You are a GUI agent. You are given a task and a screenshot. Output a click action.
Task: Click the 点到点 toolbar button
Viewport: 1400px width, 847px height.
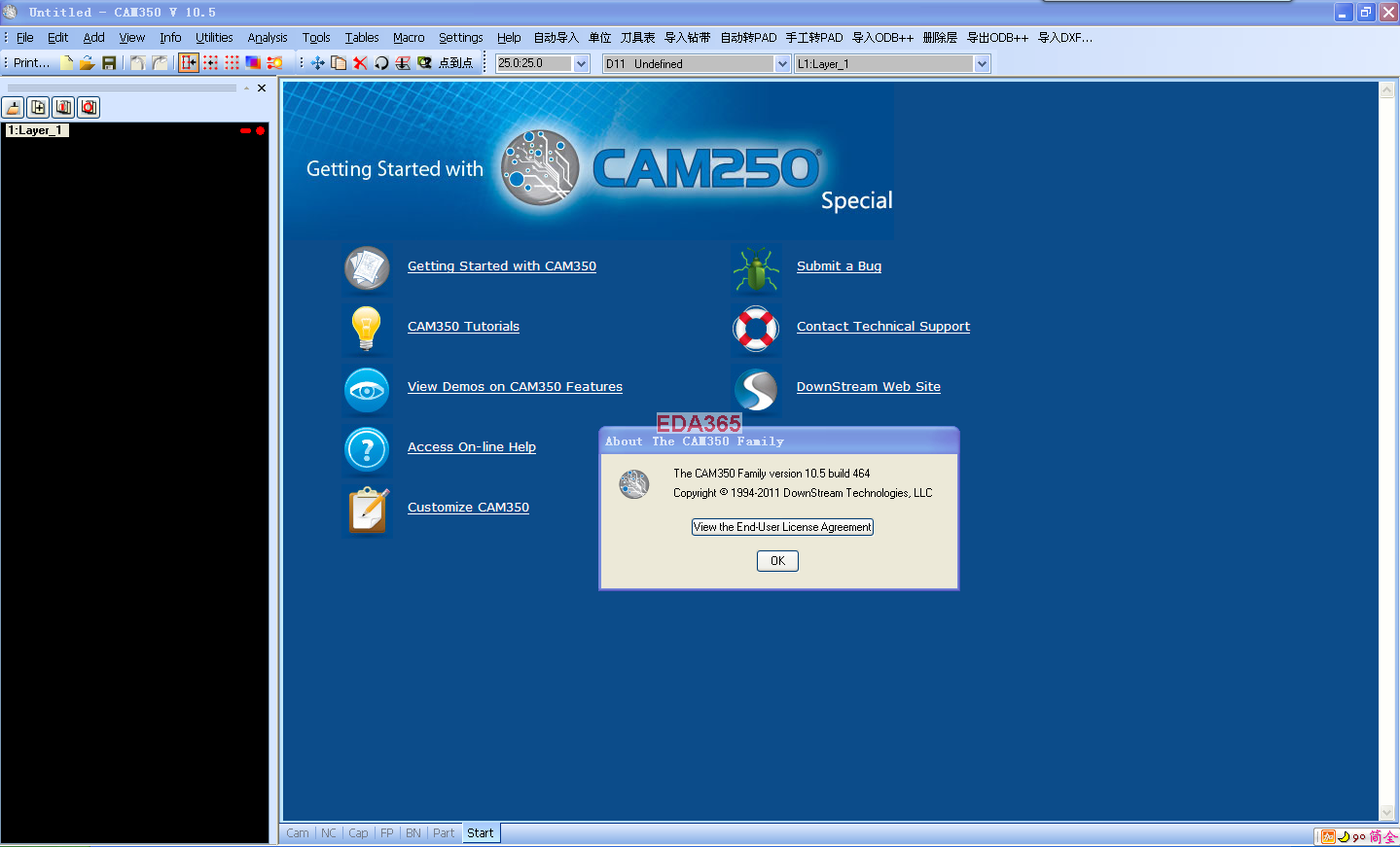click(455, 63)
